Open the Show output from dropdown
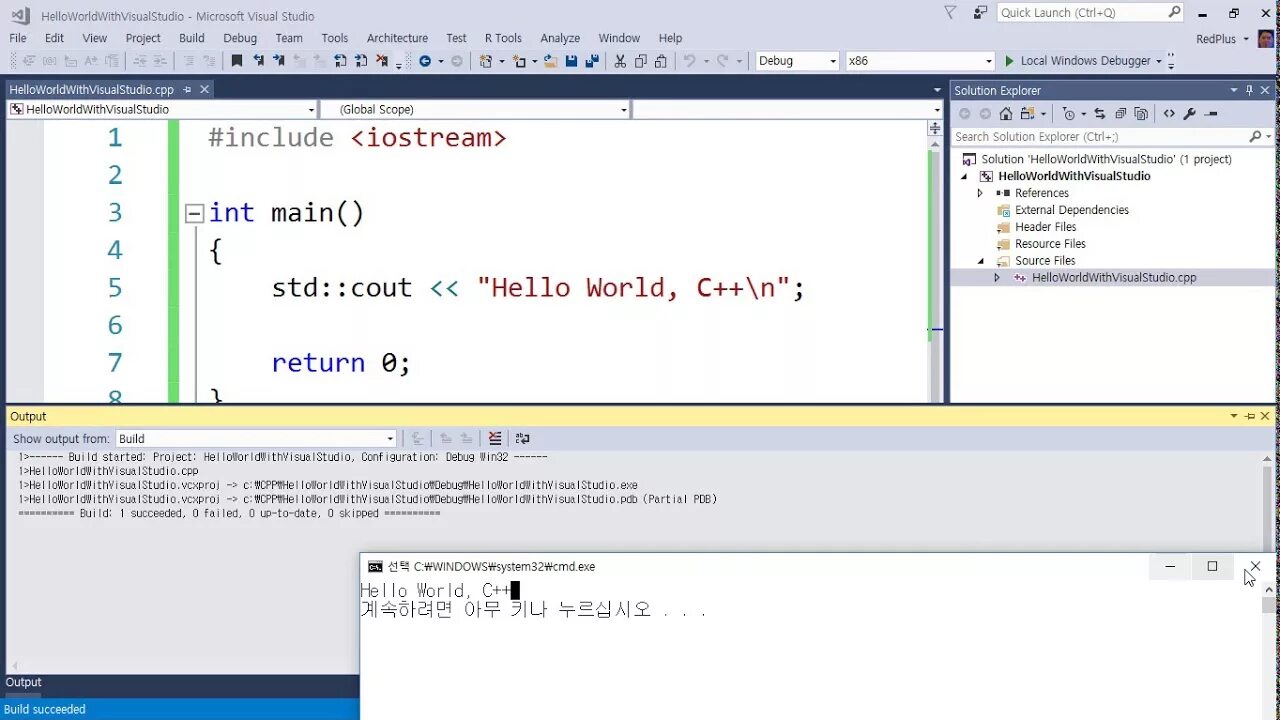Image resolution: width=1280 pixels, height=720 pixels. click(390, 438)
